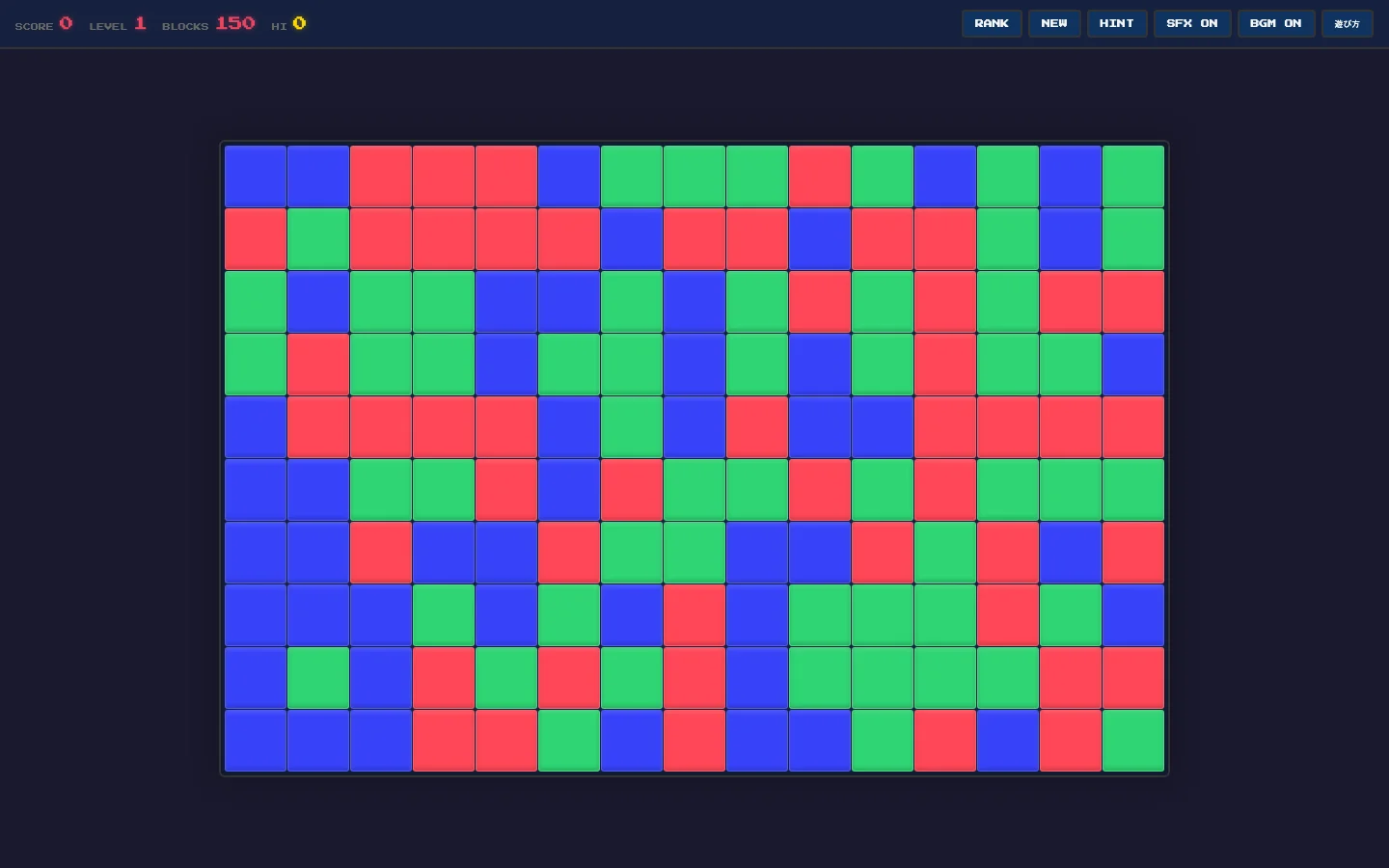Click the red block starting the second row

pyautogui.click(x=256, y=239)
